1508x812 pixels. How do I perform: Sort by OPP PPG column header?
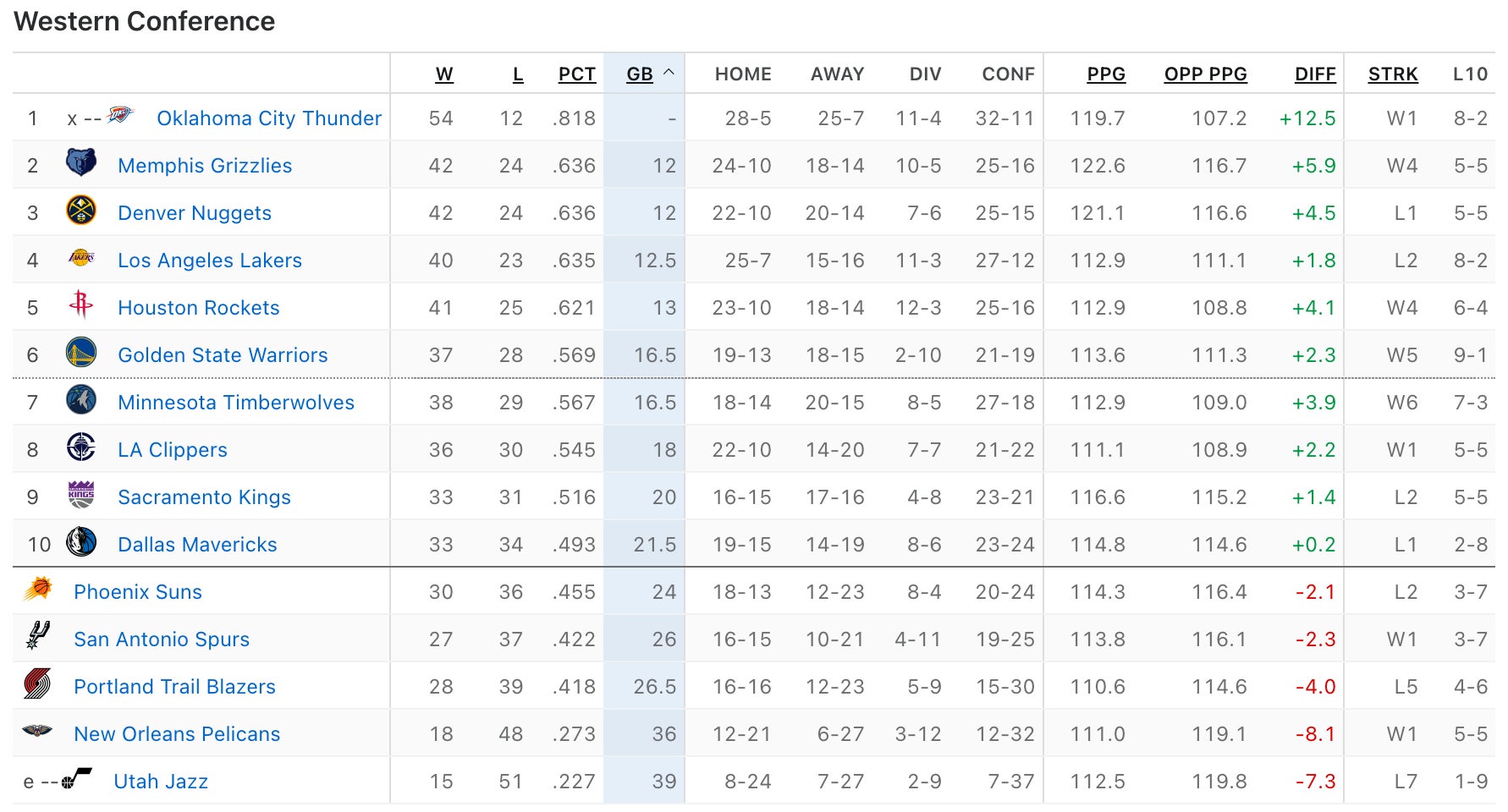pyautogui.click(x=1205, y=74)
